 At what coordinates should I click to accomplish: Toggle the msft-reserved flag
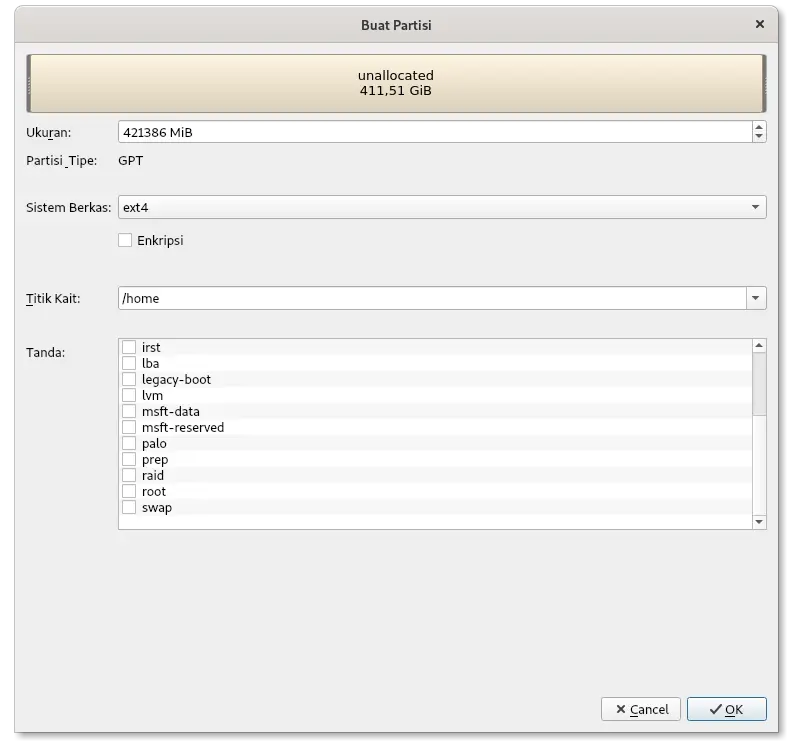coord(129,427)
